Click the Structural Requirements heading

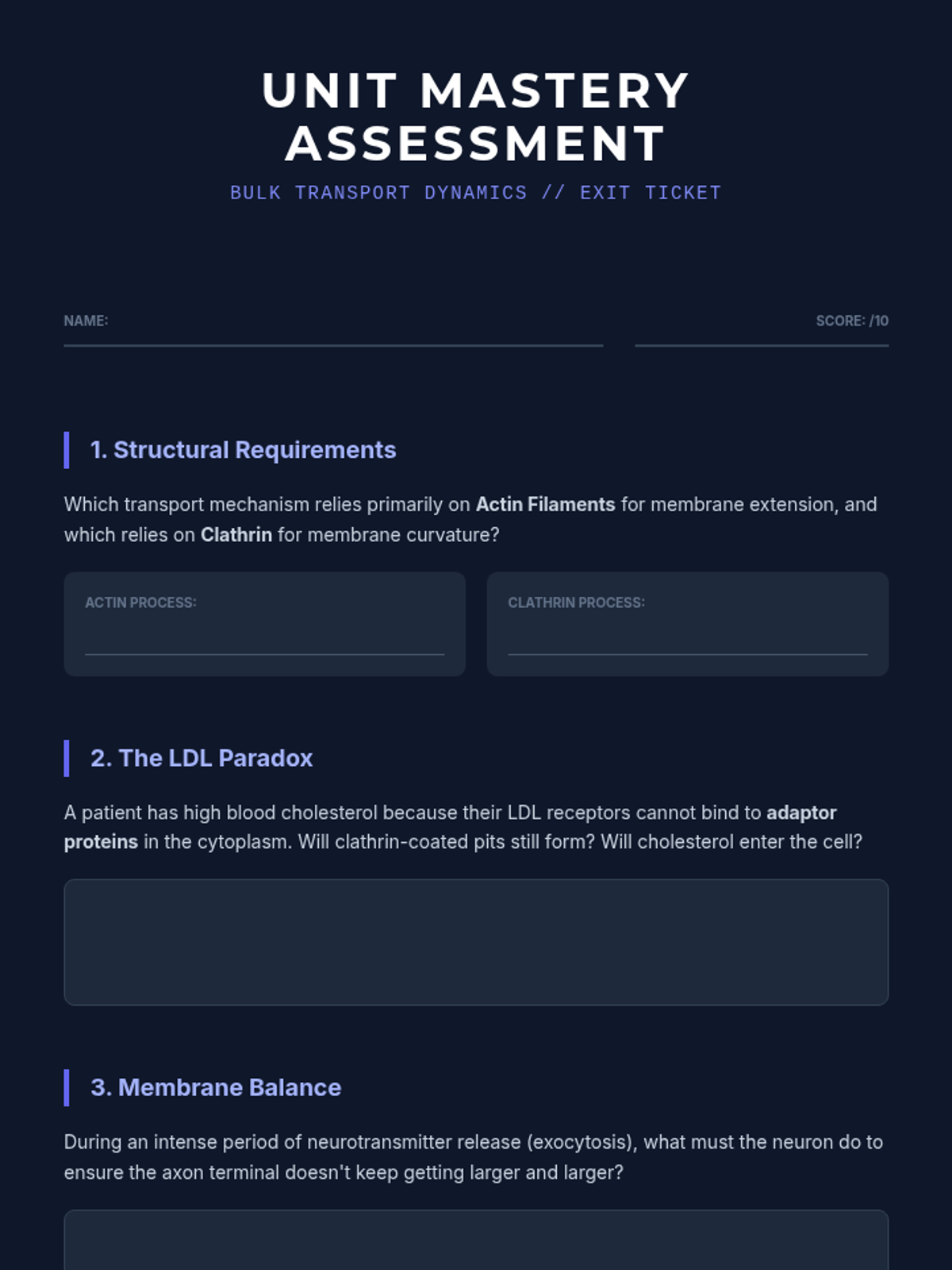243,450
